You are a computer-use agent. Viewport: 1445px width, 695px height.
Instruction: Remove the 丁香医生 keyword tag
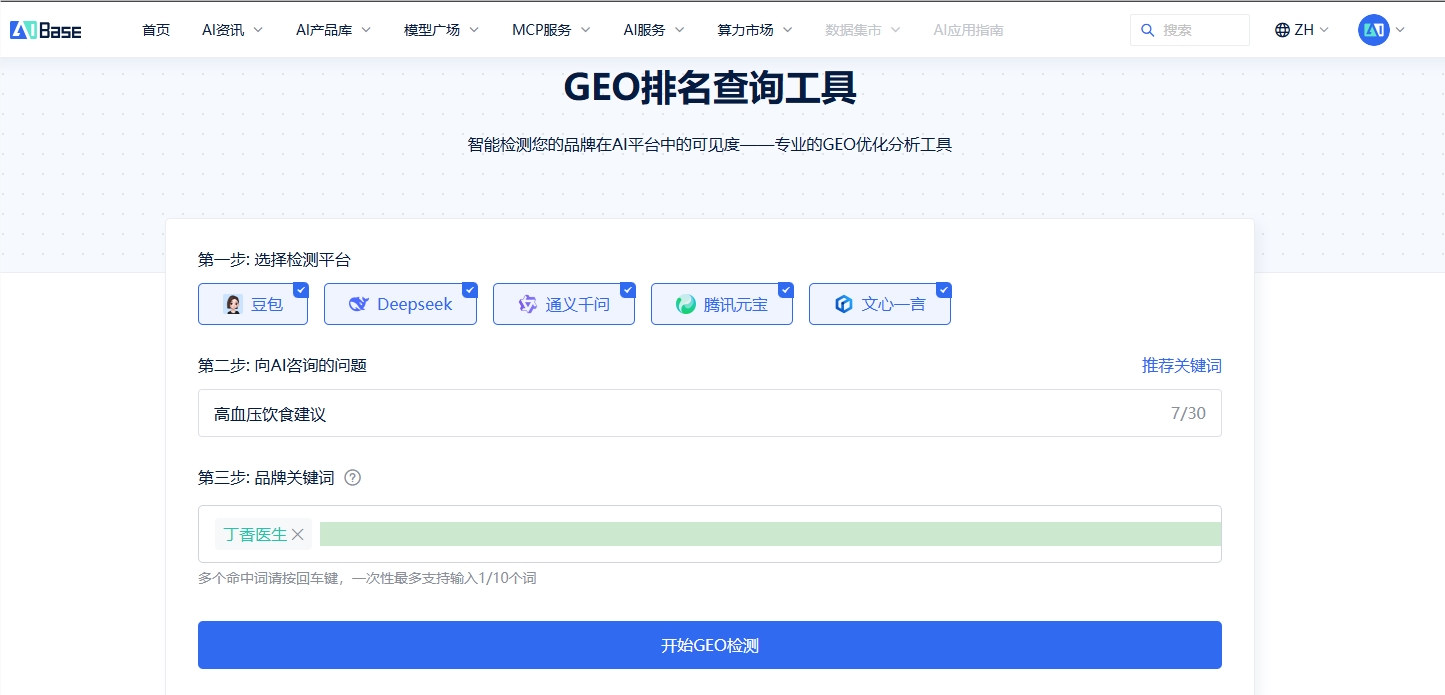(x=297, y=535)
